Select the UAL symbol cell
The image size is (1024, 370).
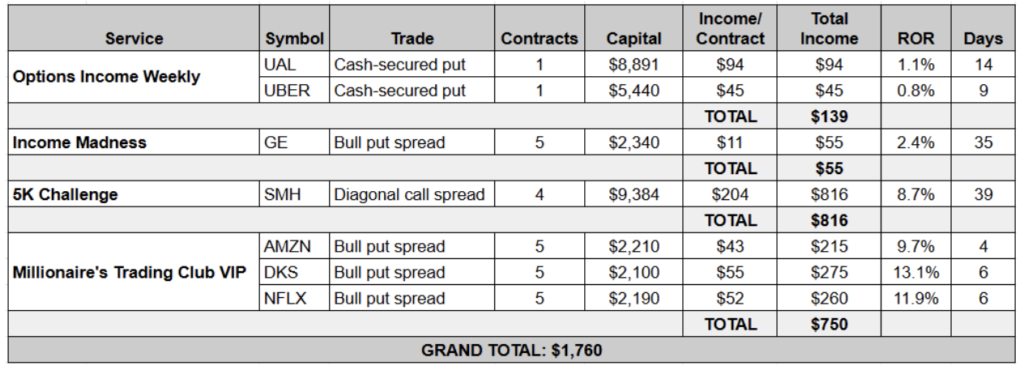tap(295, 65)
